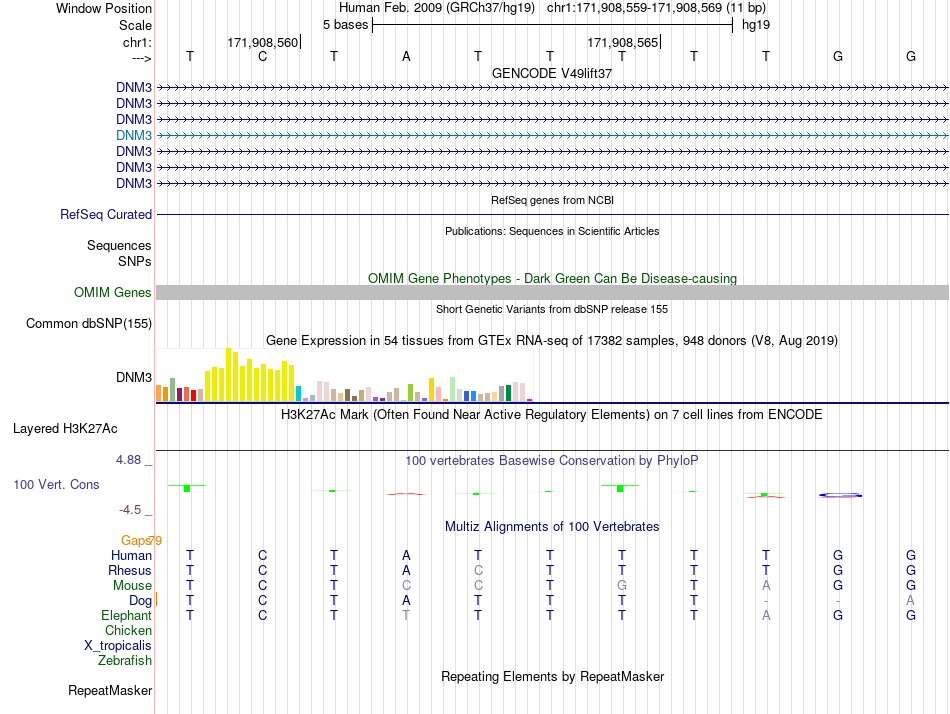Click the chr1: base position label
This screenshot has width=950, height=714.
pyautogui.click(x=137, y=42)
